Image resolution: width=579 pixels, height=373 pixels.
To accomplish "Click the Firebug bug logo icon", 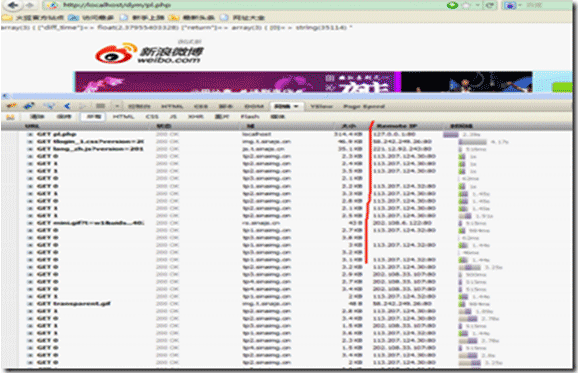I will [x=11, y=106].
